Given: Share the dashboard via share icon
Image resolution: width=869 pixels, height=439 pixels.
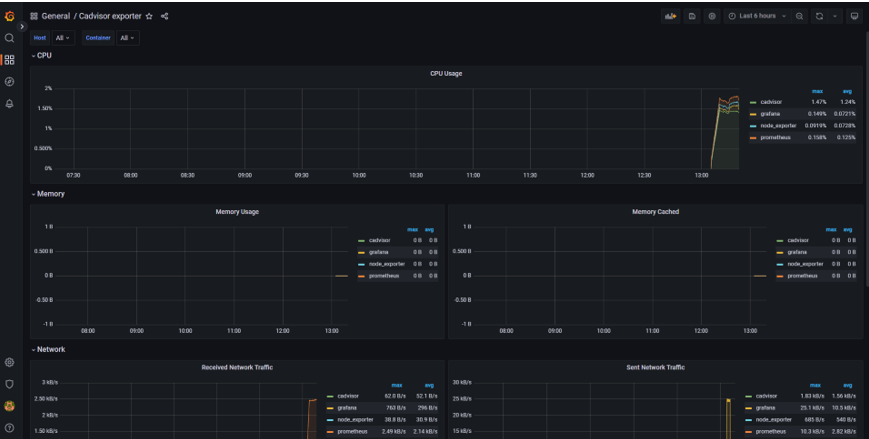Looking at the screenshot, I should [165, 16].
